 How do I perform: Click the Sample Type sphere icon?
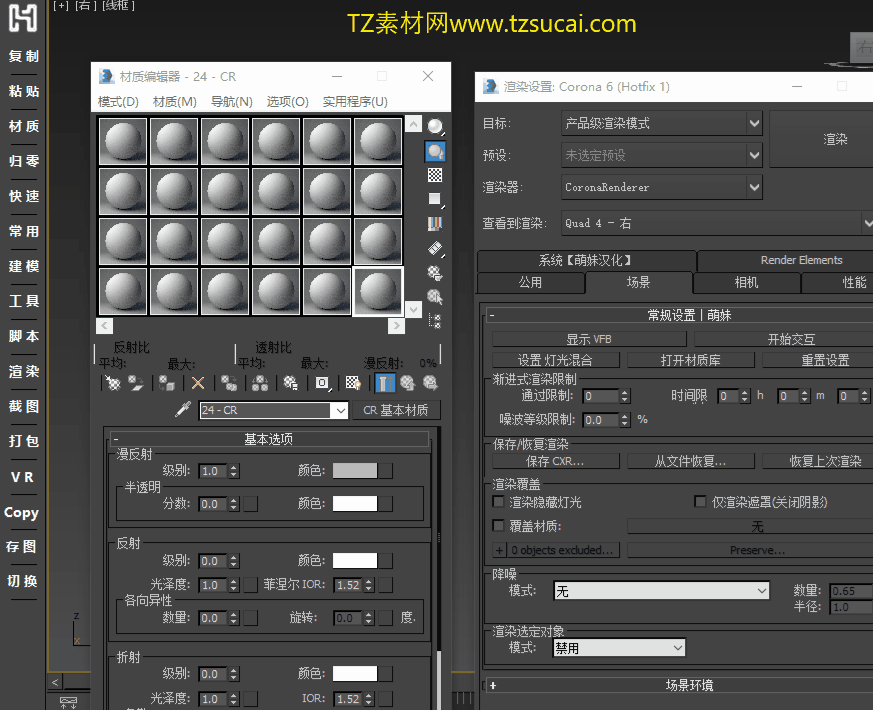435,126
